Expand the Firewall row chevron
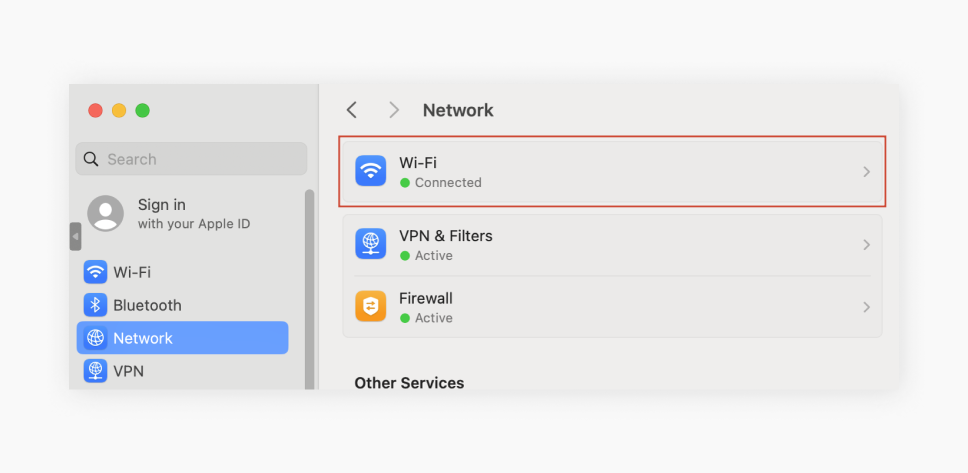 click(x=867, y=307)
